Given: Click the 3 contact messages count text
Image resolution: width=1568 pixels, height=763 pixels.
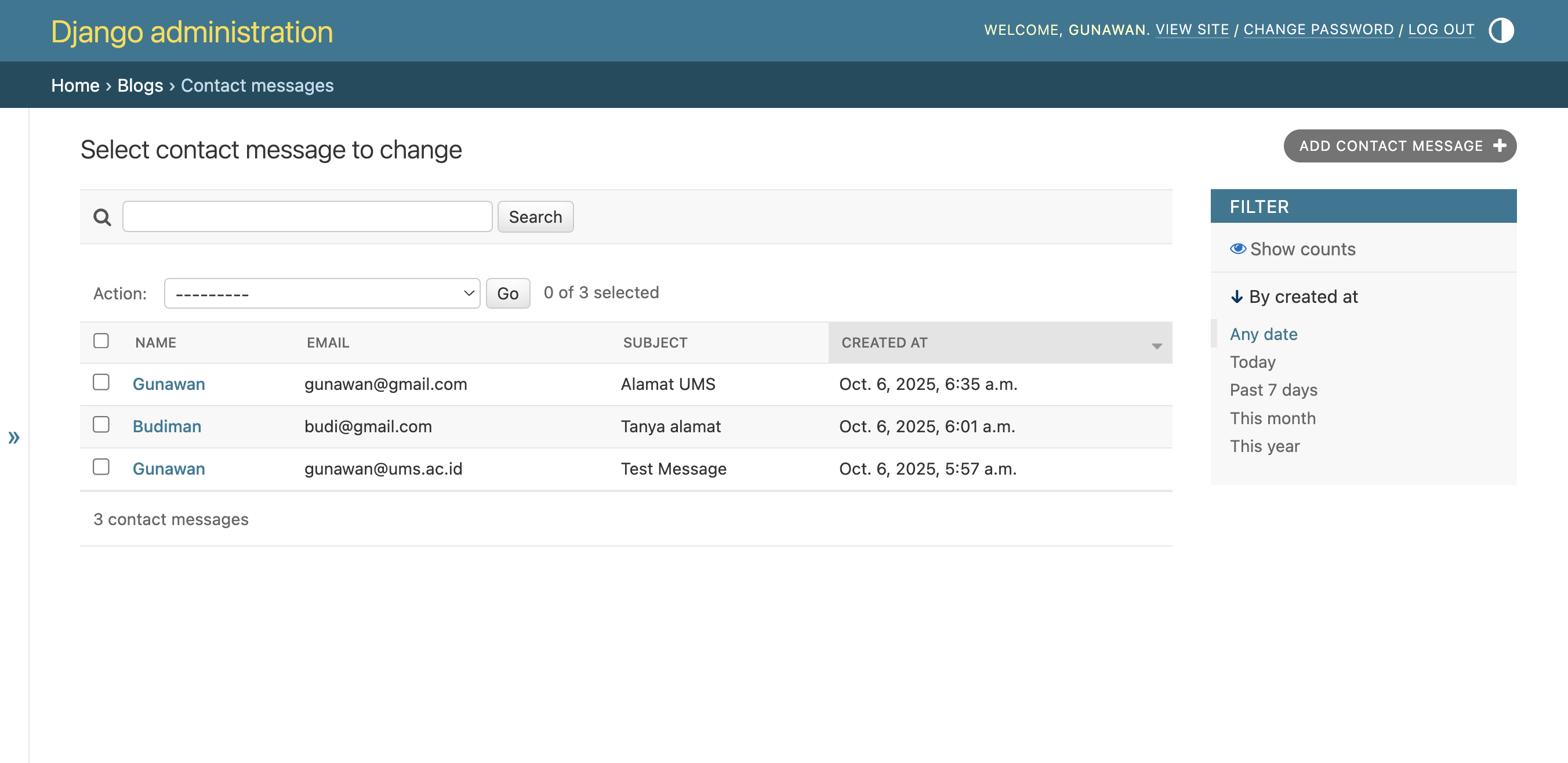Looking at the screenshot, I should coord(171,519).
